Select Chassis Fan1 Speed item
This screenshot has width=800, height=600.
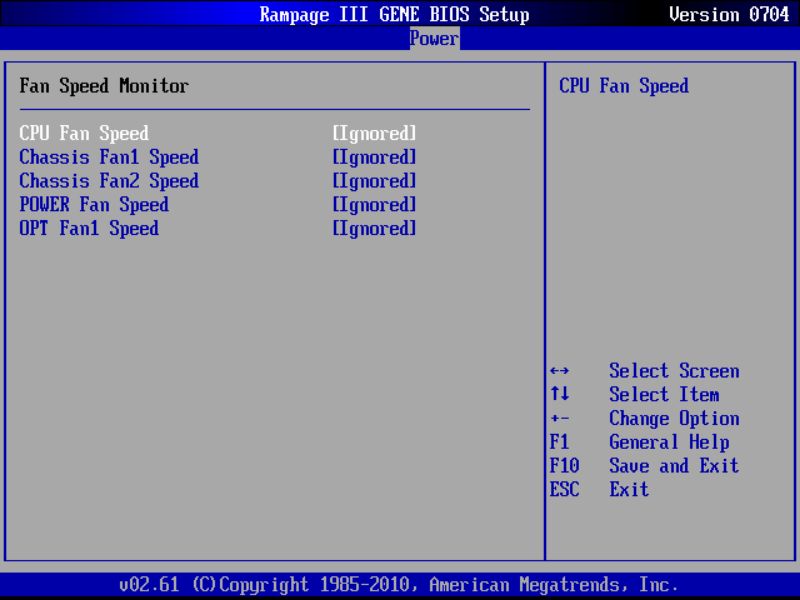click(x=109, y=157)
